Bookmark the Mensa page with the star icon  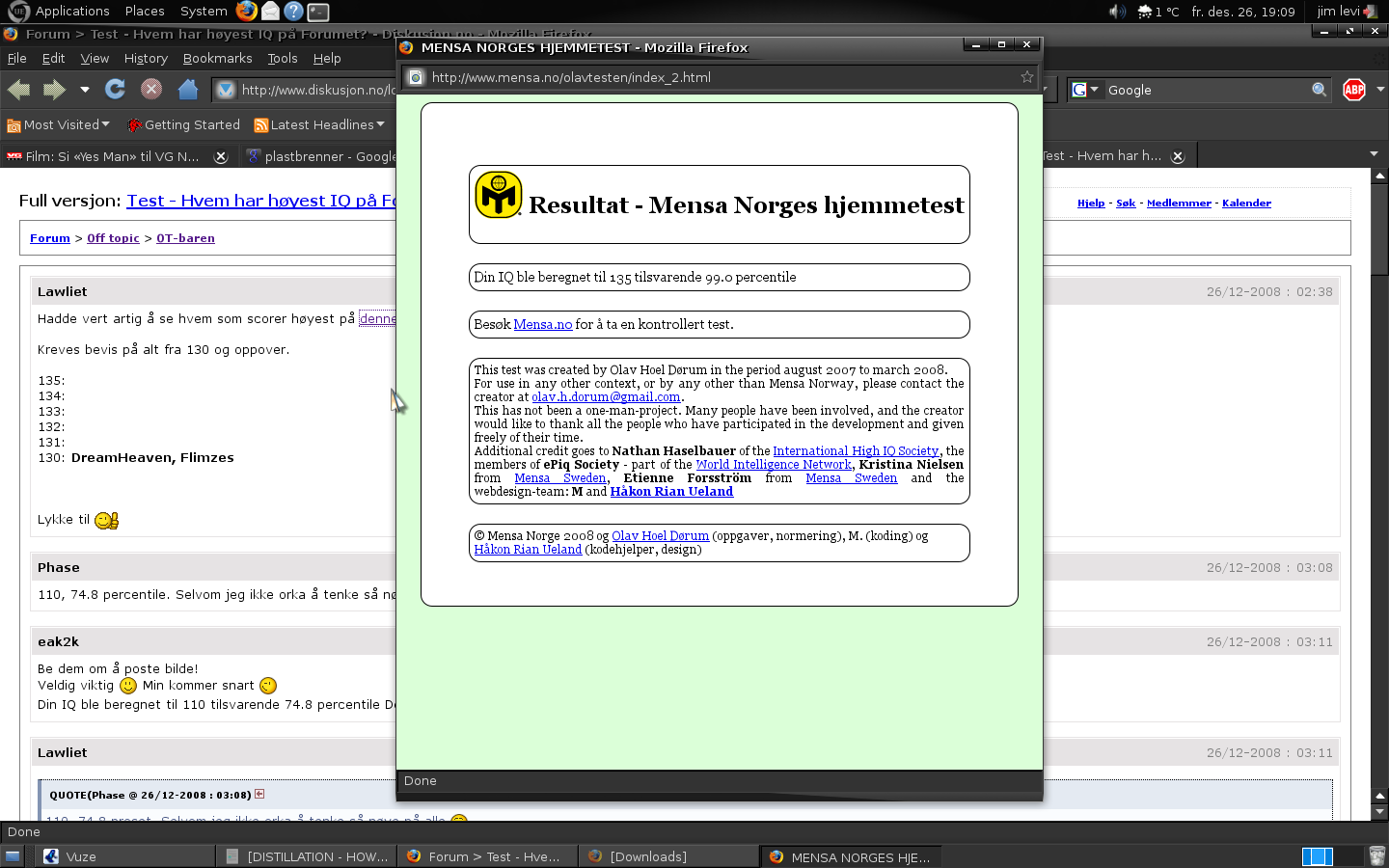(1027, 77)
